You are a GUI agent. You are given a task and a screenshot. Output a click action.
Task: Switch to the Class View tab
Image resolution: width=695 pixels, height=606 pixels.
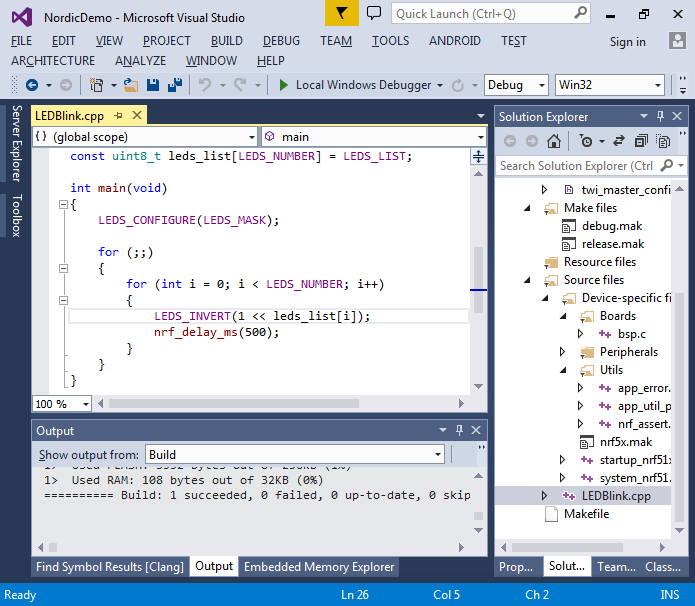[663, 567]
